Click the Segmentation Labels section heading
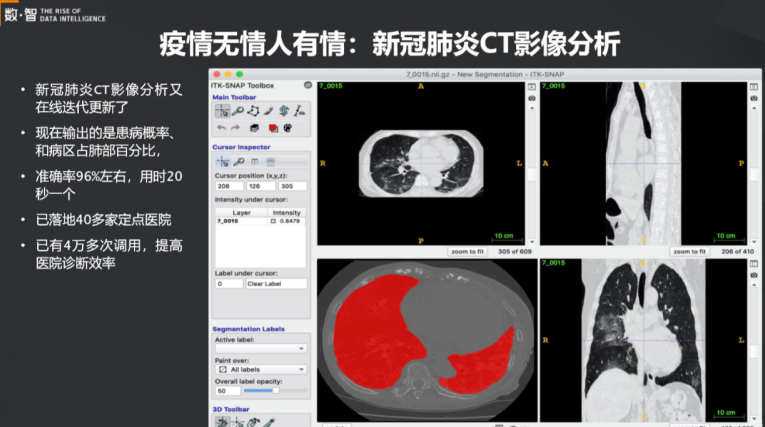Image resolution: width=765 pixels, height=427 pixels. click(x=248, y=329)
